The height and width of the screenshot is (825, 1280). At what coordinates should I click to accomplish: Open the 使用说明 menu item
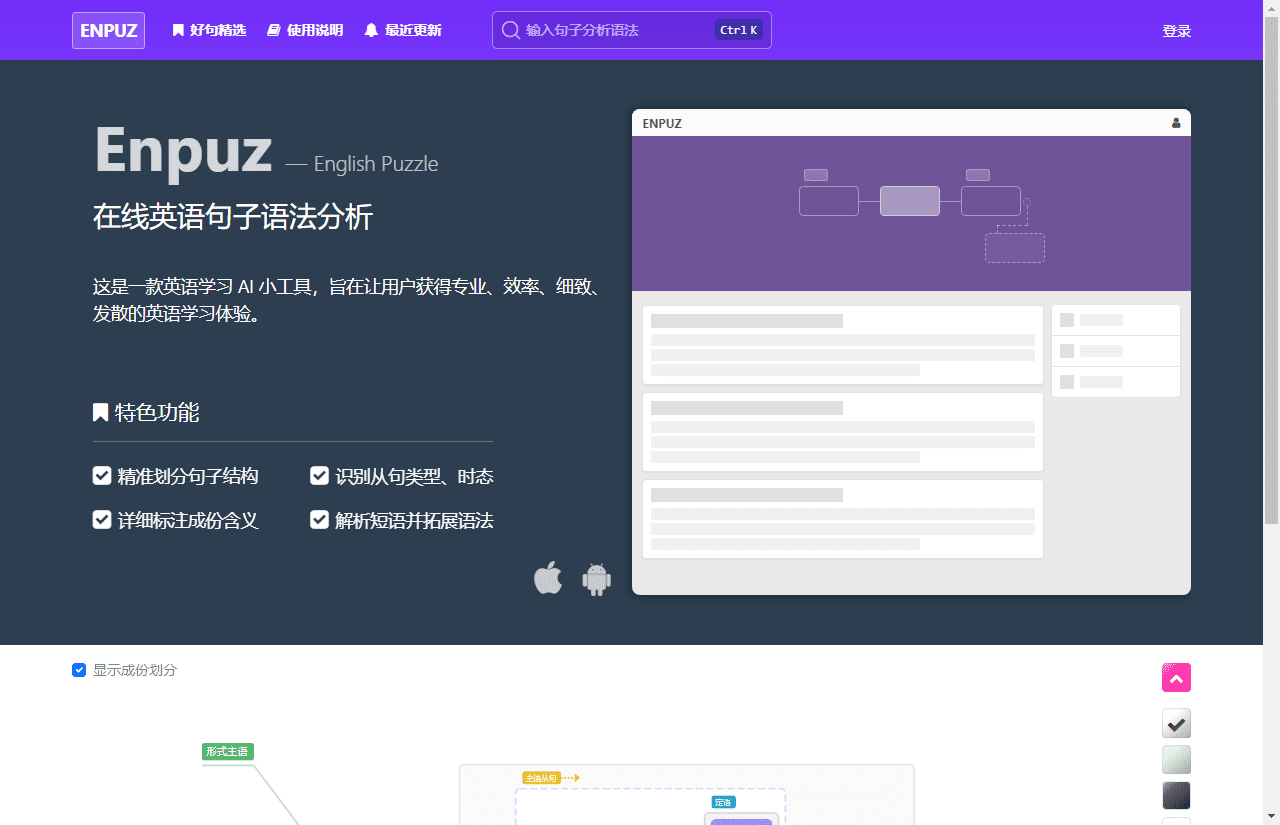305,30
